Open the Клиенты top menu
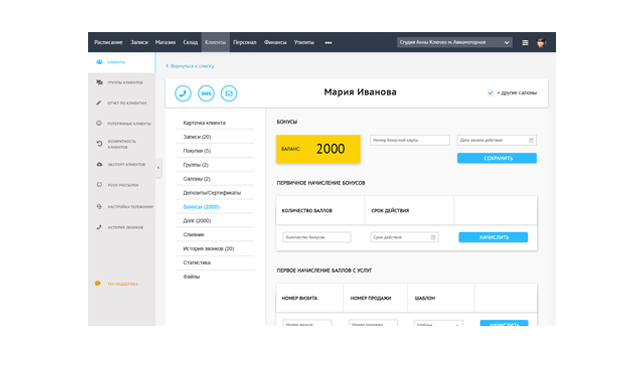The height and width of the screenshot is (367, 640). [216, 42]
